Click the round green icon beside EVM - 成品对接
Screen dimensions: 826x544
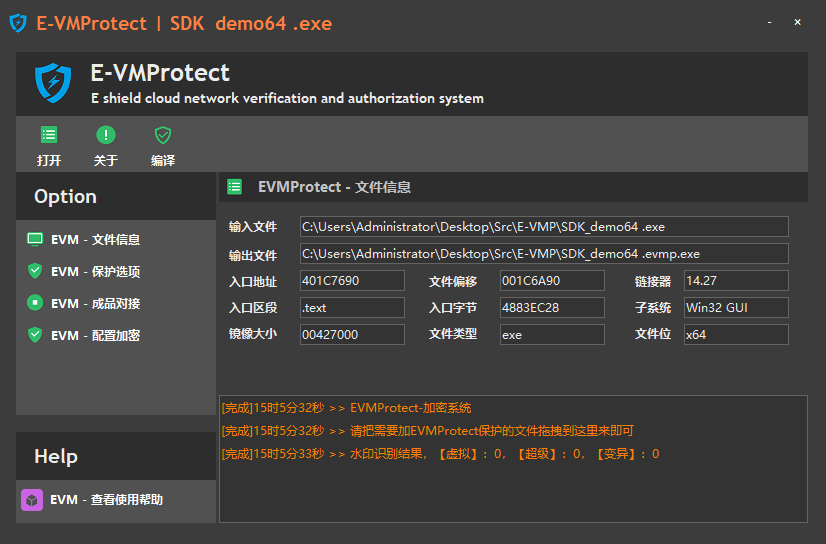click(x=35, y=303)
